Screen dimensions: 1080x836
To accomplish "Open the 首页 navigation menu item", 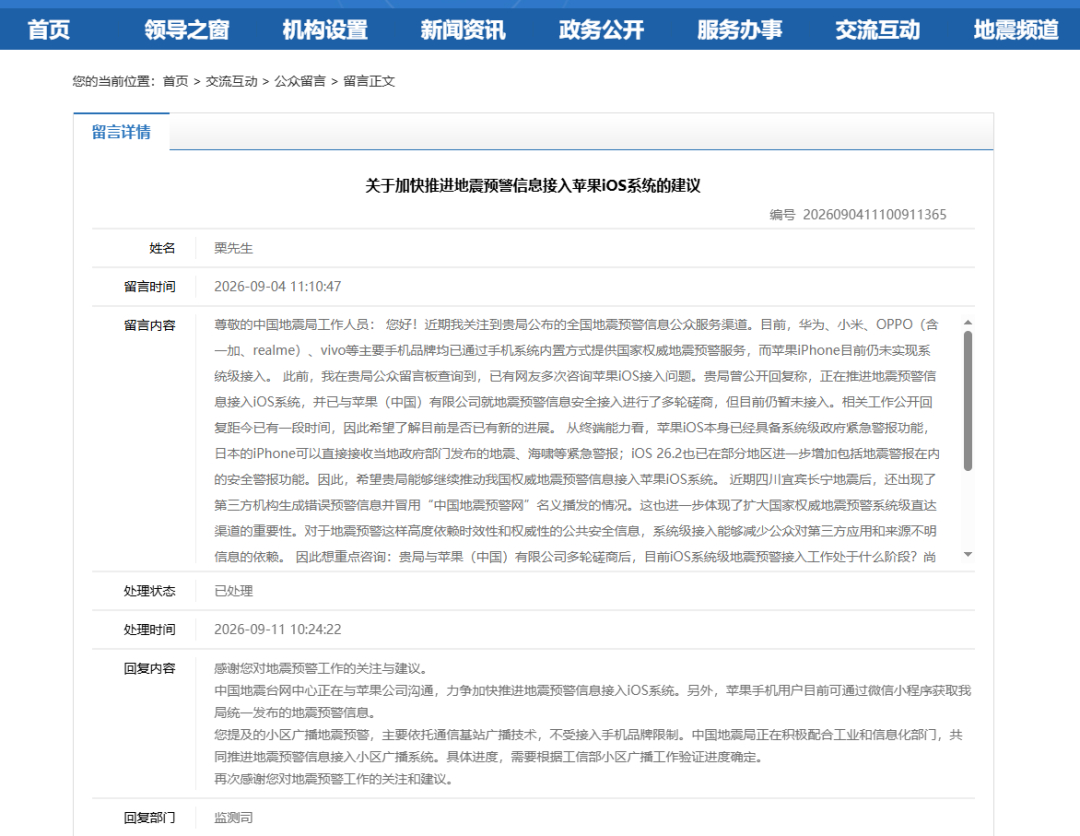I will click(x=48, y=30).
